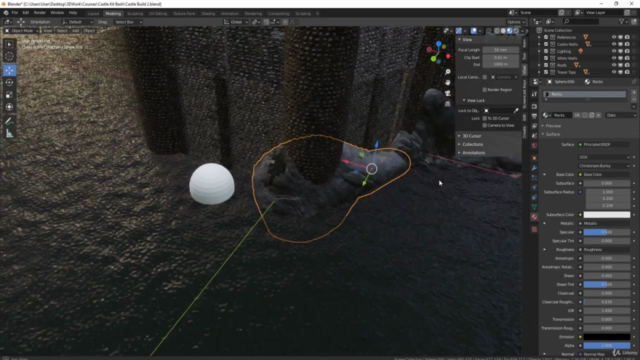This screenshot has width=640, height=360.
Task: Toggle perspective/orthographic grid icon
Action: click(448, 104)
